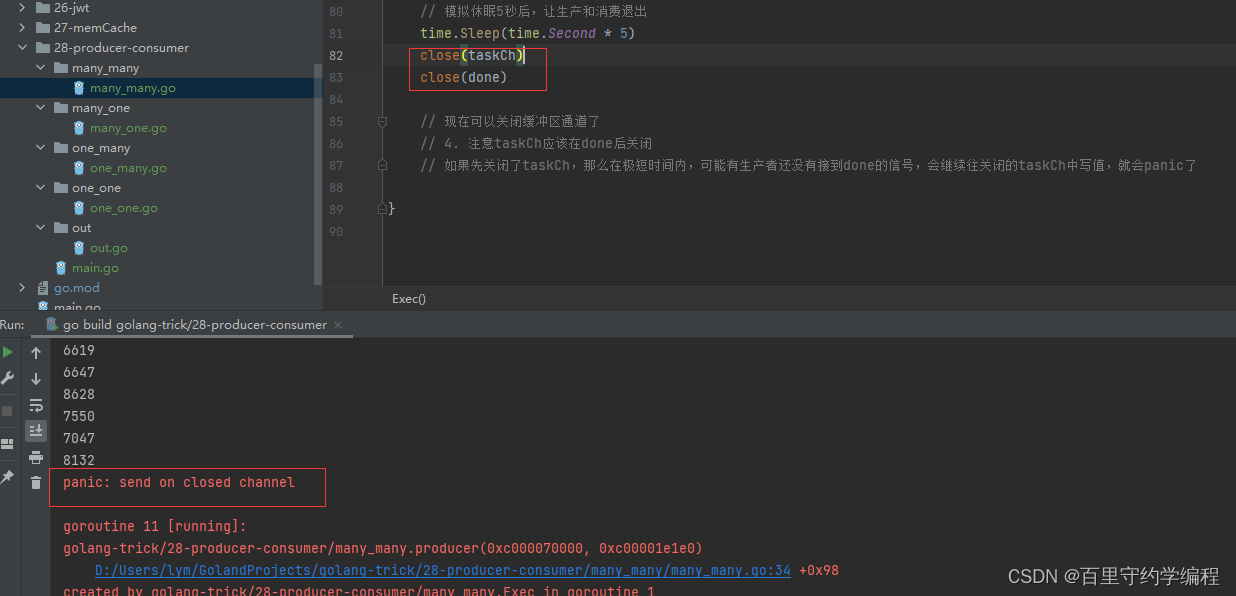Screen dimensions: 1236x596
Task: Collapse the 28-producer-consumer folder
Action: [x=23, y=47]
